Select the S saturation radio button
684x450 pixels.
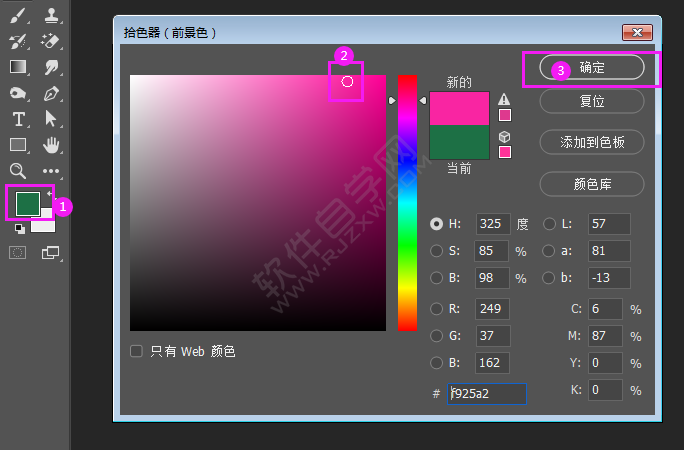tap(436, 251)
